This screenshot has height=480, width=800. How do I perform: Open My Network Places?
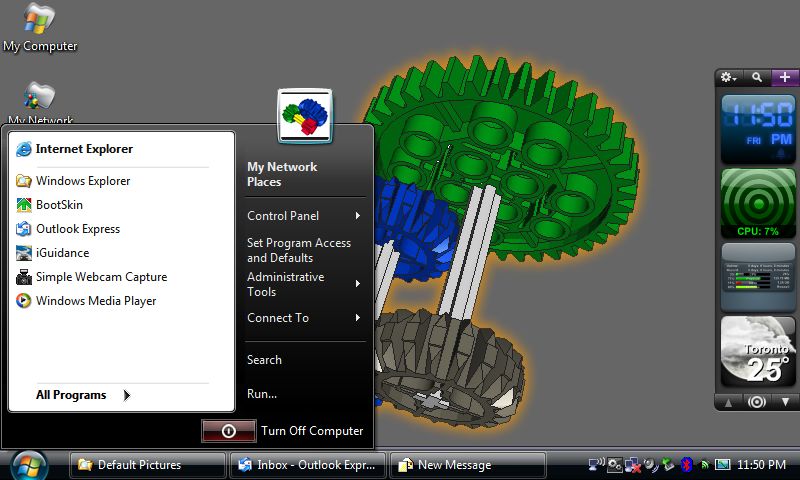pyautogui.click(x=282, y=174)
